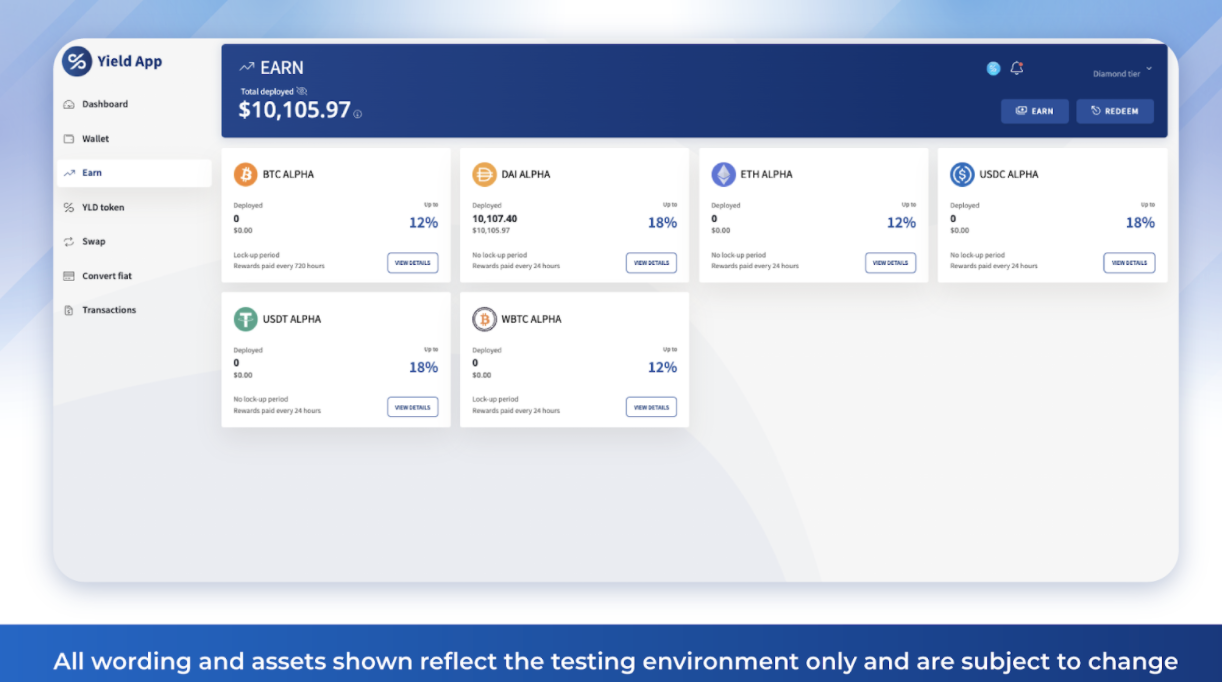Screen dimensions: 1222x682
Task: Click the ETH ALPHA title
Action: coord(766,174)
